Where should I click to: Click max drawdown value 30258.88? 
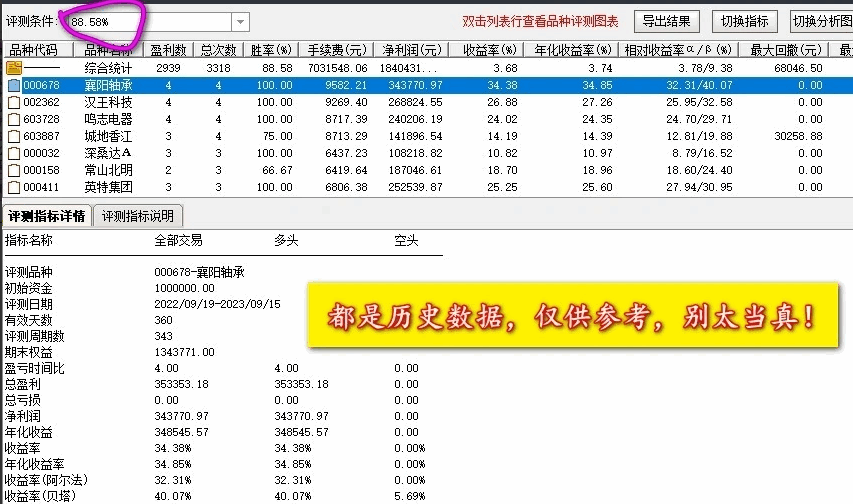point(798,136)
